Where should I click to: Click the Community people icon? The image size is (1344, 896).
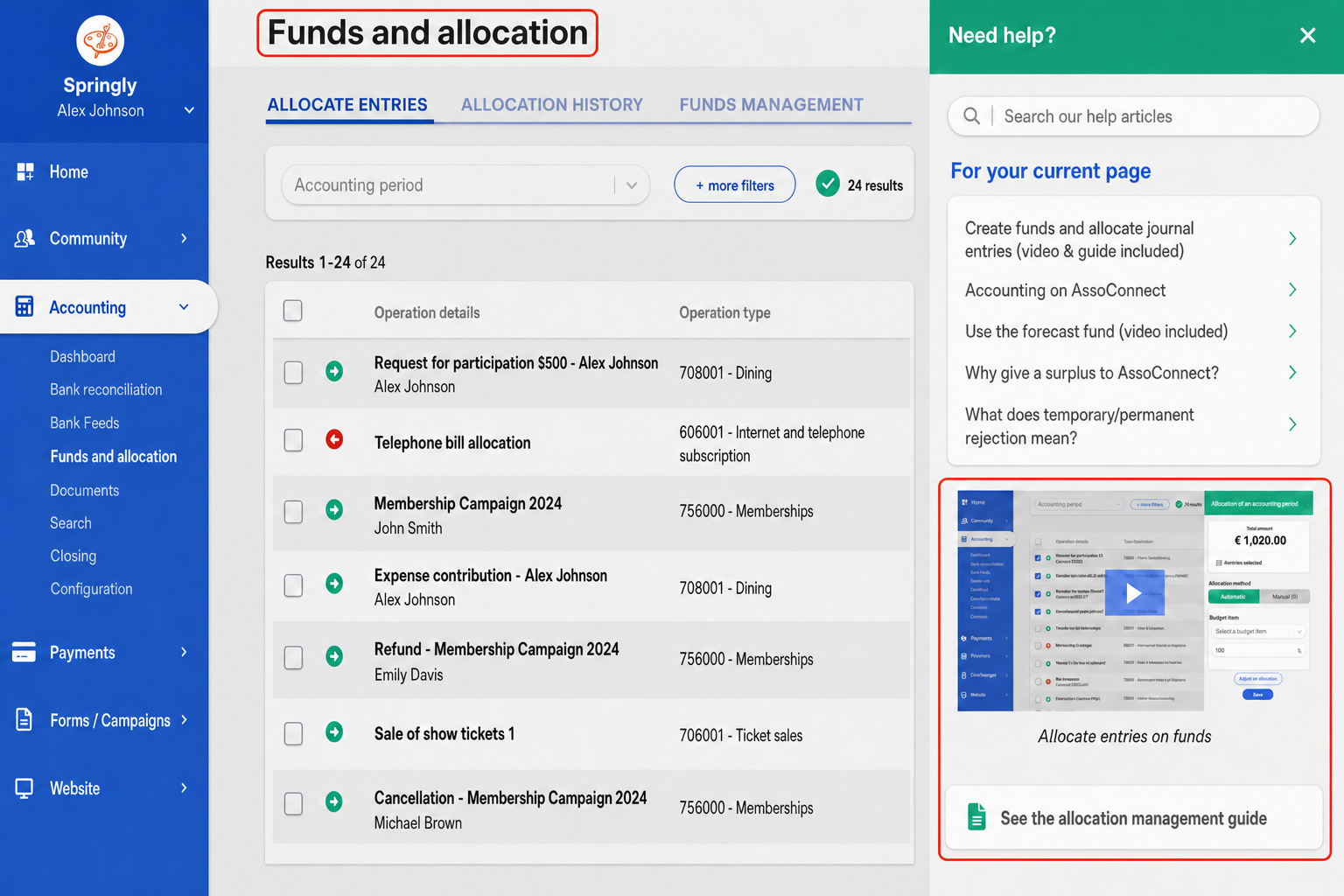pyautogui.click(x=24, y=238)
